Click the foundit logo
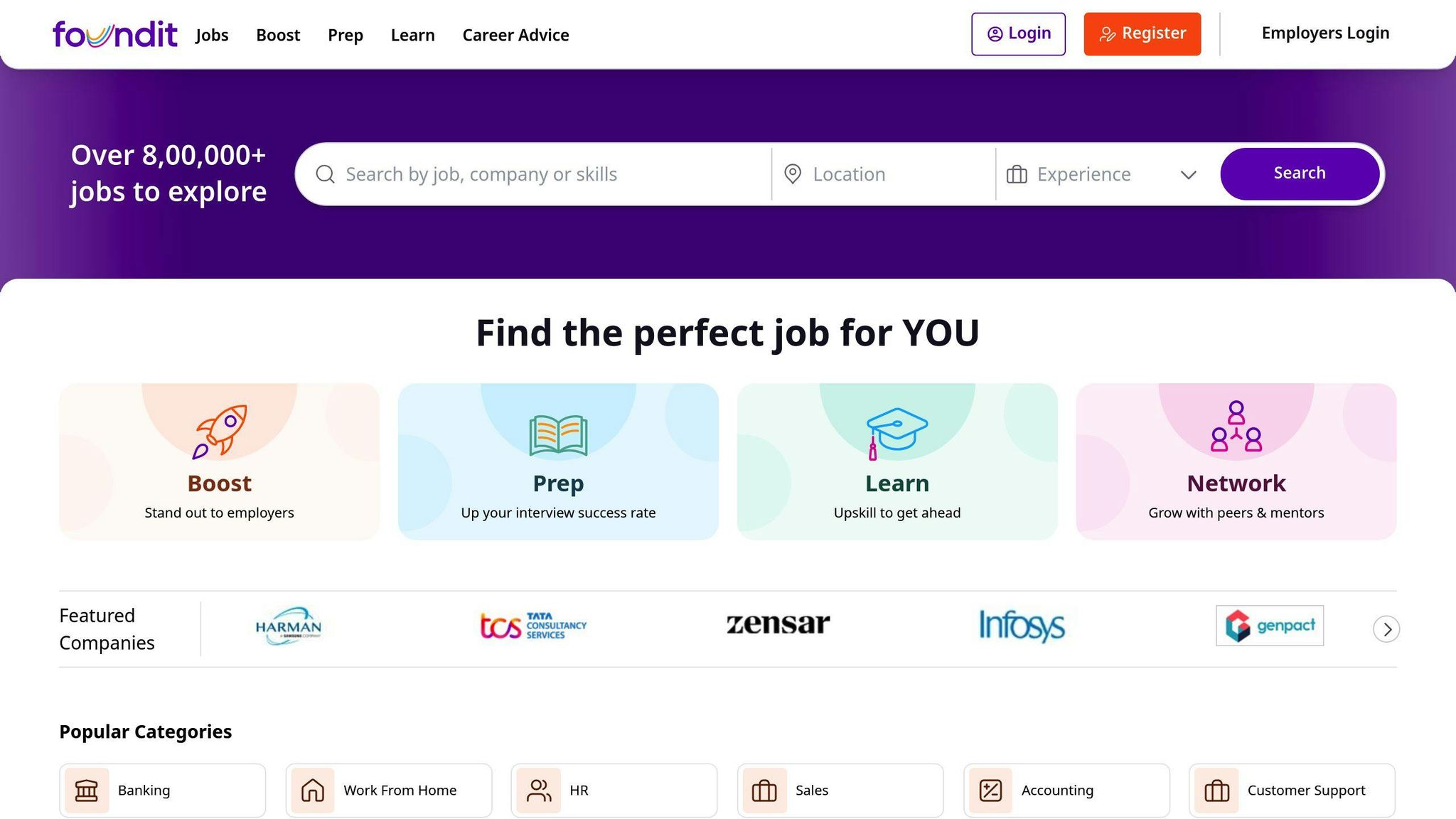The height and width of the screenshot is (819, 1456). pos(114,34)
